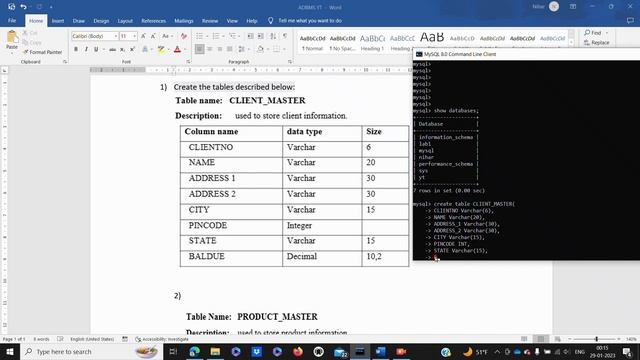Apply the Normal style
Image resolution: width=640 pixels, height=360 pixels.
click(312, 42)
